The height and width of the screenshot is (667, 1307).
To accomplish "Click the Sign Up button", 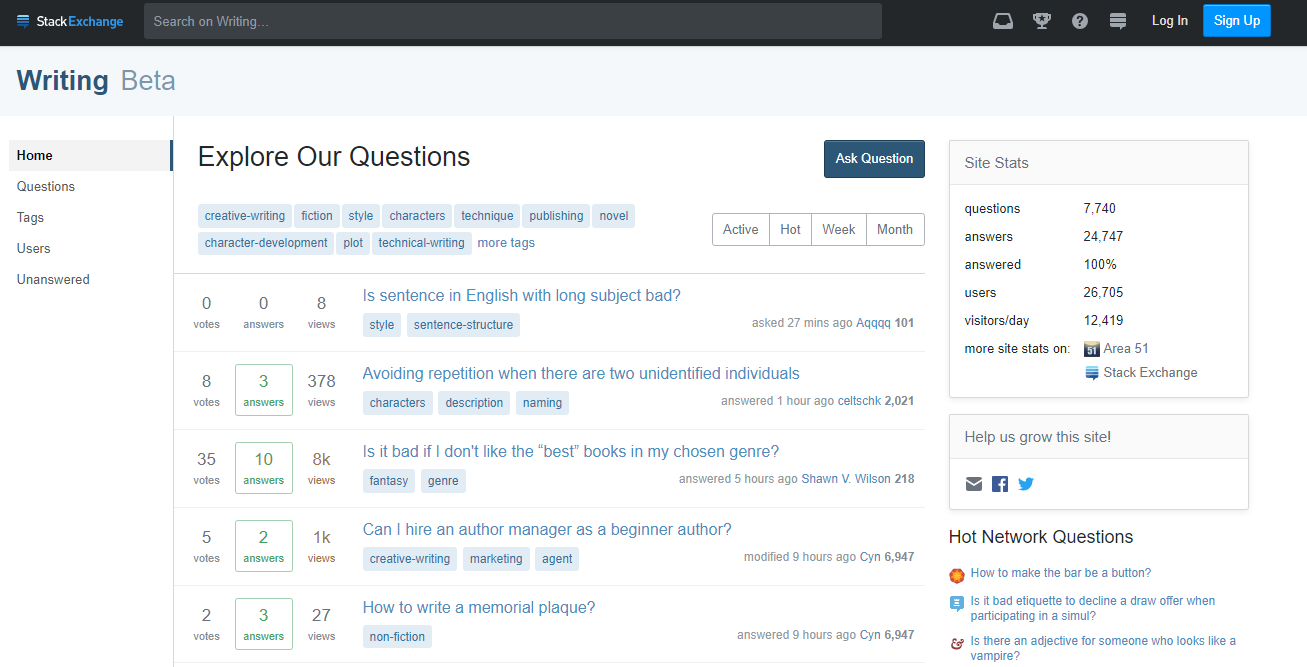I will tap(1237, 21).
